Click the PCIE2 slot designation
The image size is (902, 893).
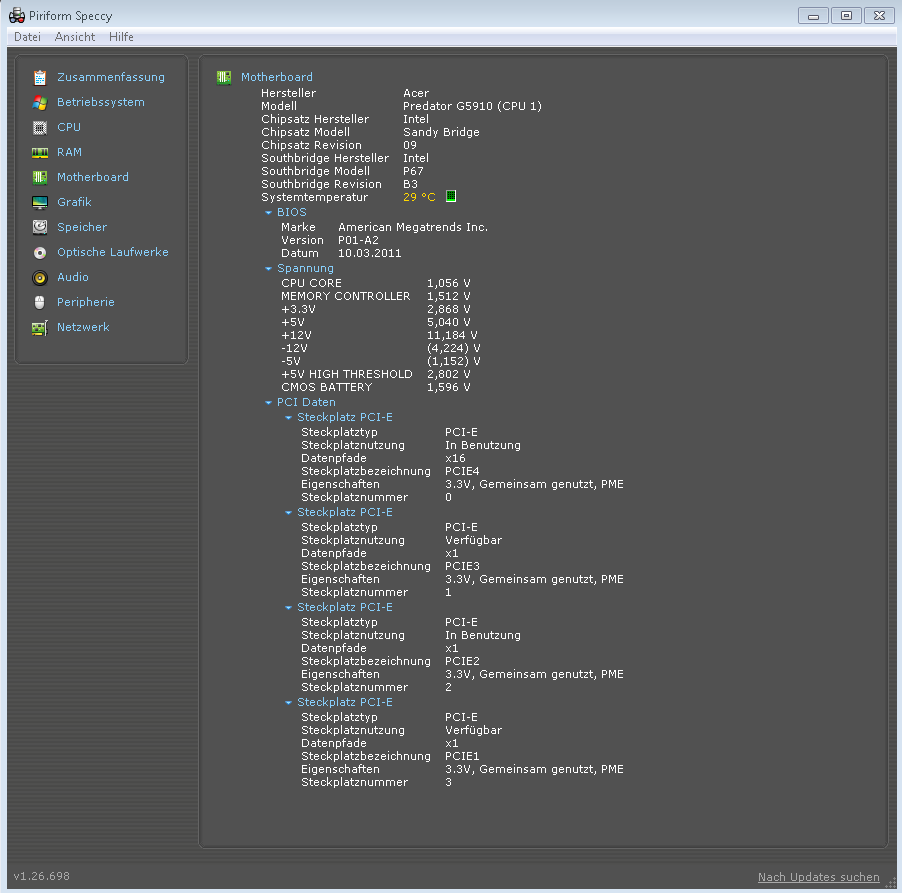coord(462,662)
